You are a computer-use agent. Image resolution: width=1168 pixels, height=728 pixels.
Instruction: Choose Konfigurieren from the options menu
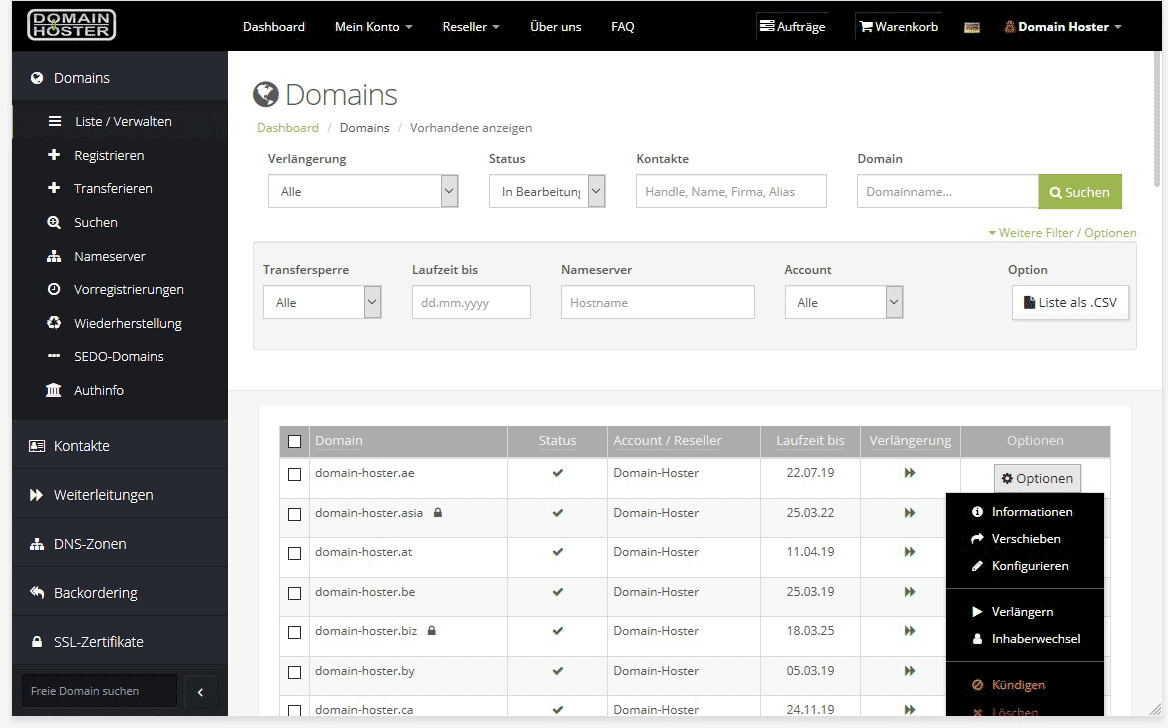pyautogui.click(x=1024, y=566)
